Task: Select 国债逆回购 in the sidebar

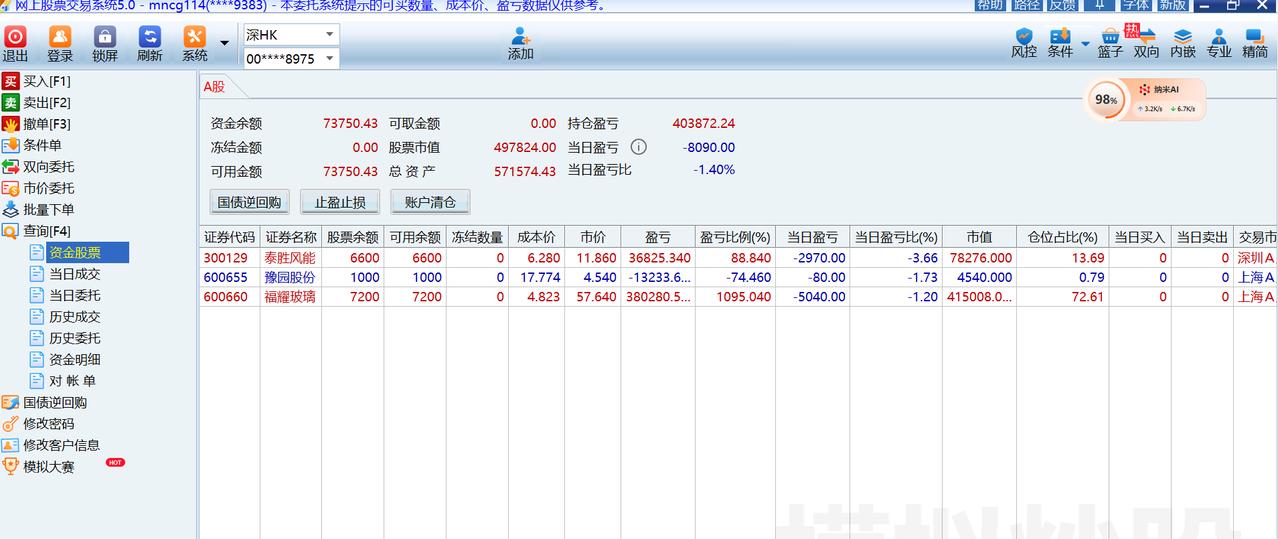Action: (55, 403)
